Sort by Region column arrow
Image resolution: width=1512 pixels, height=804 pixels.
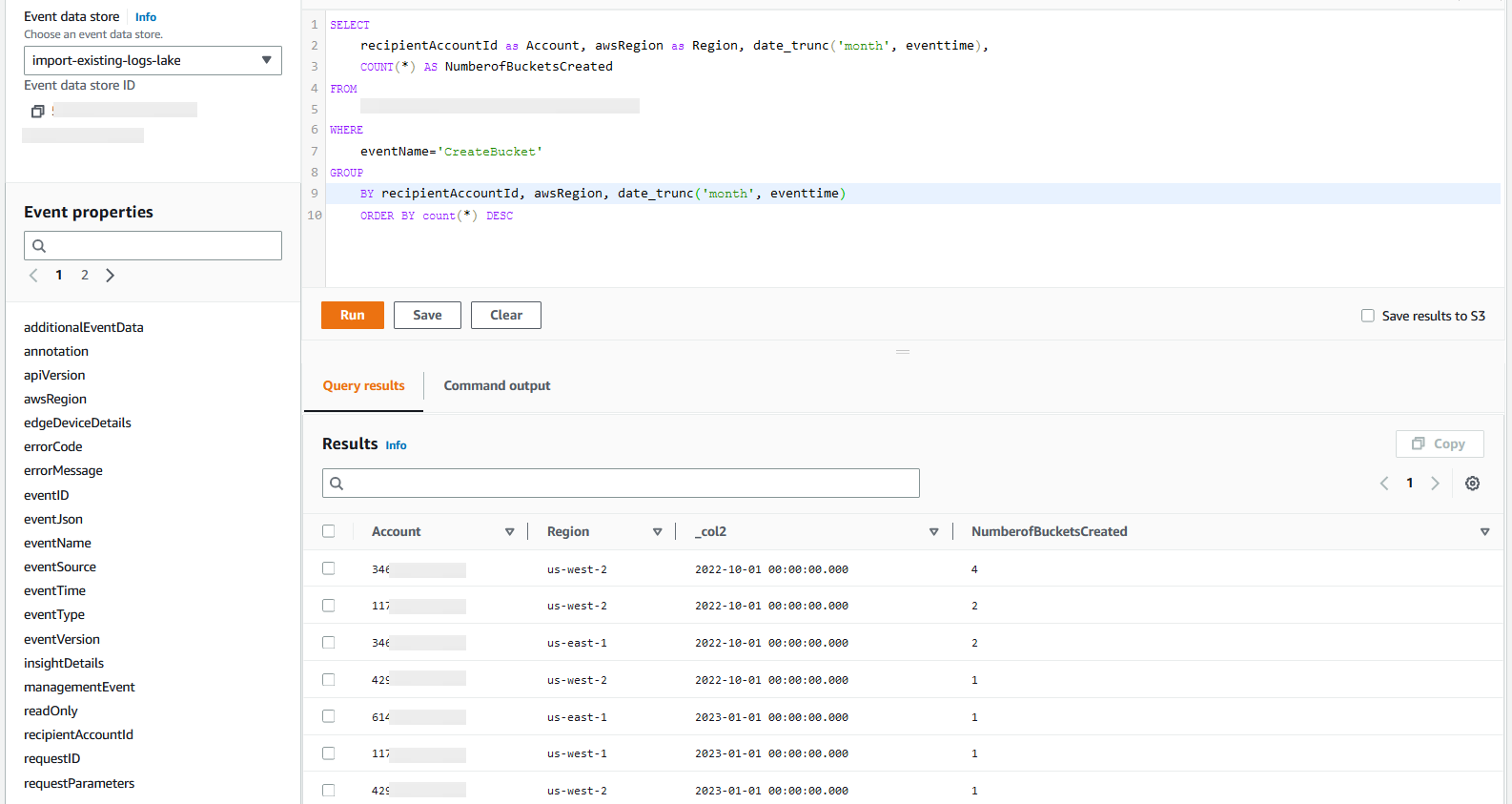tap(657, 532)
